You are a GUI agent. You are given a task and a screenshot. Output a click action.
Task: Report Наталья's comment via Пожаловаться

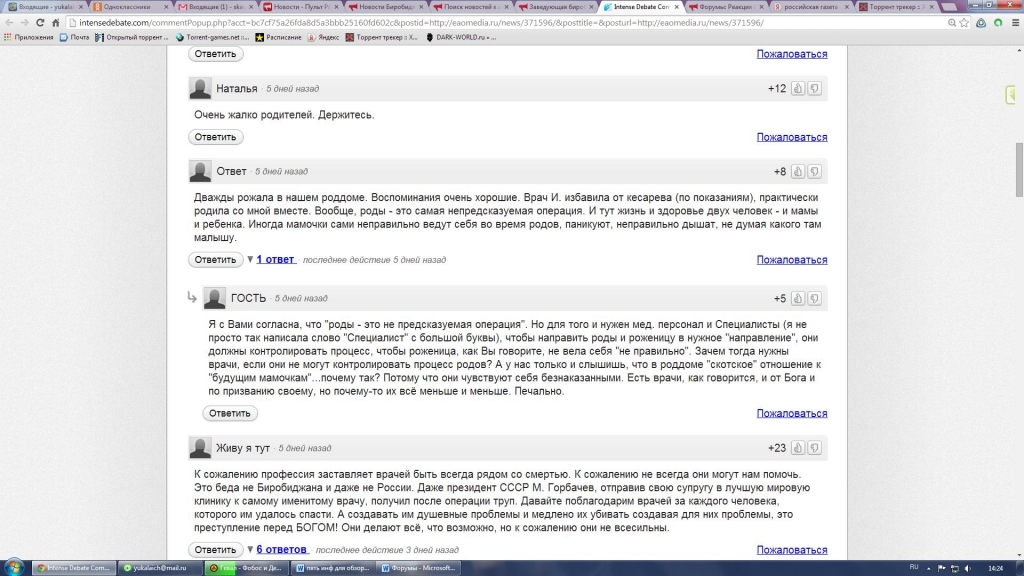click(x=792, y=137)
